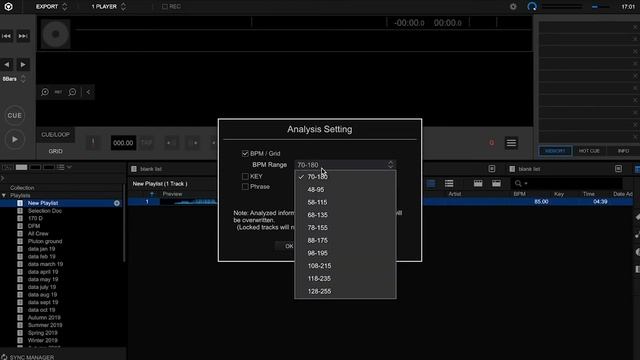Open the hamburger menu beside the deck
640x360 pixels.
(511, 143)
